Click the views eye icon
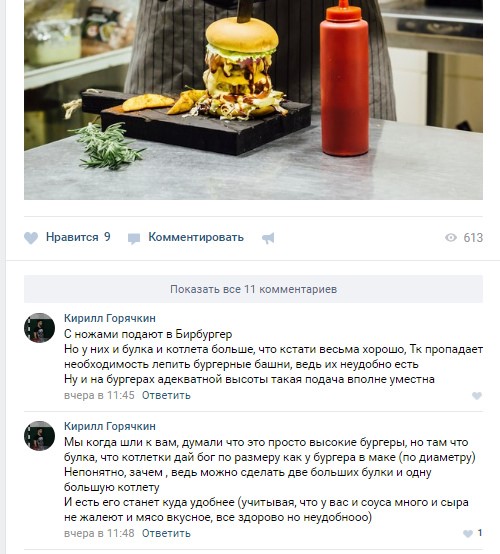500x554 pixels. 451,237
